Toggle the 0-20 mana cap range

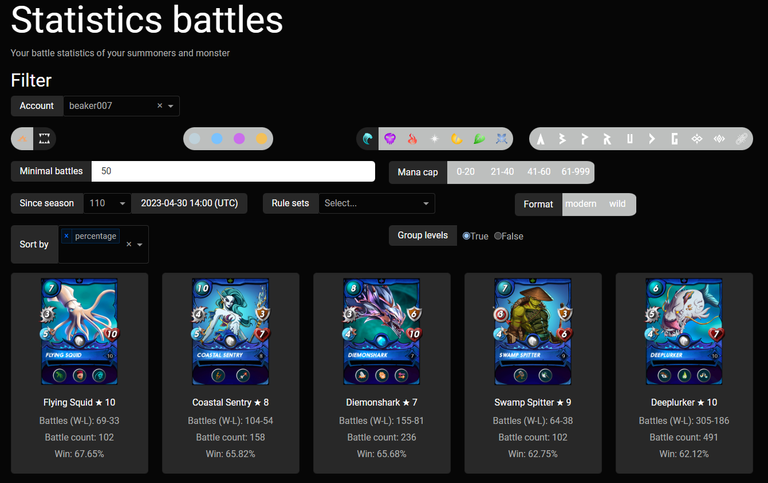click(465, 172)
